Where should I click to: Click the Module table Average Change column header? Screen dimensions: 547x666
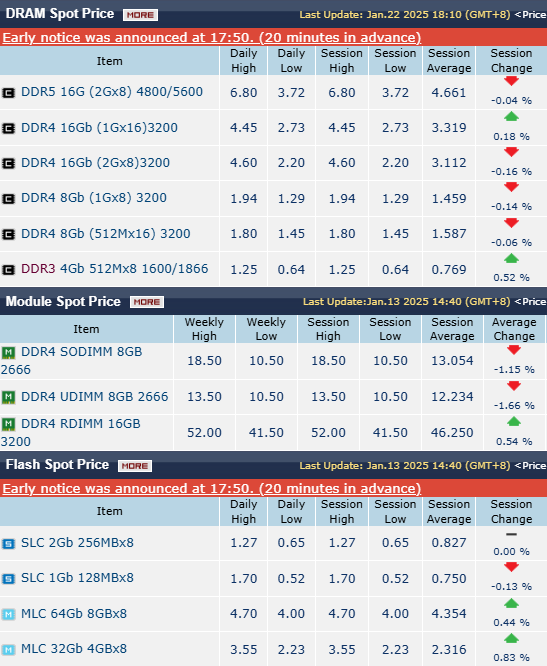pyautogui.click(x=514, y=329)
